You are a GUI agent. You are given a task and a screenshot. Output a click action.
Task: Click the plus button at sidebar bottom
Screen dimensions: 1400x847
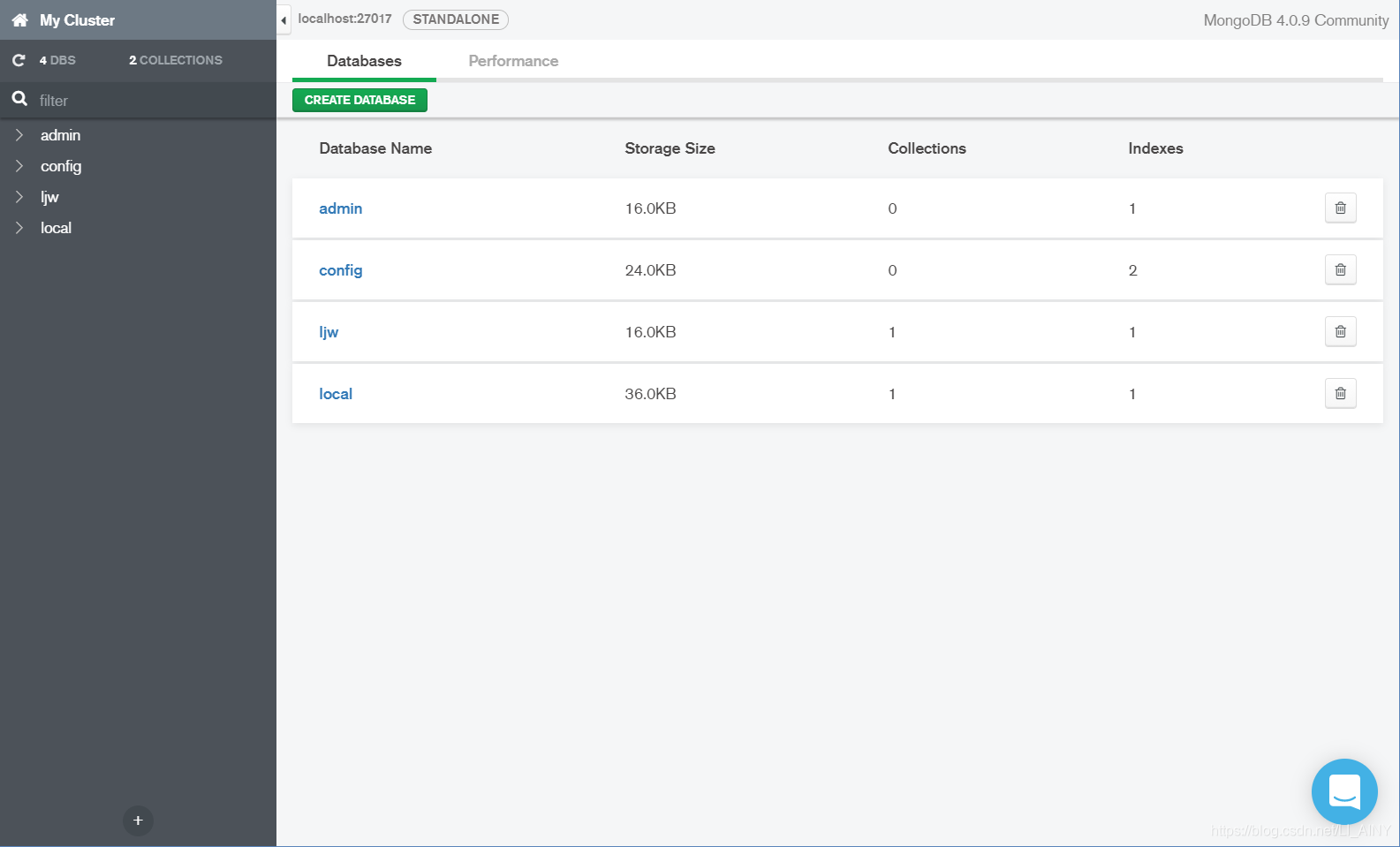coord(138,821)
